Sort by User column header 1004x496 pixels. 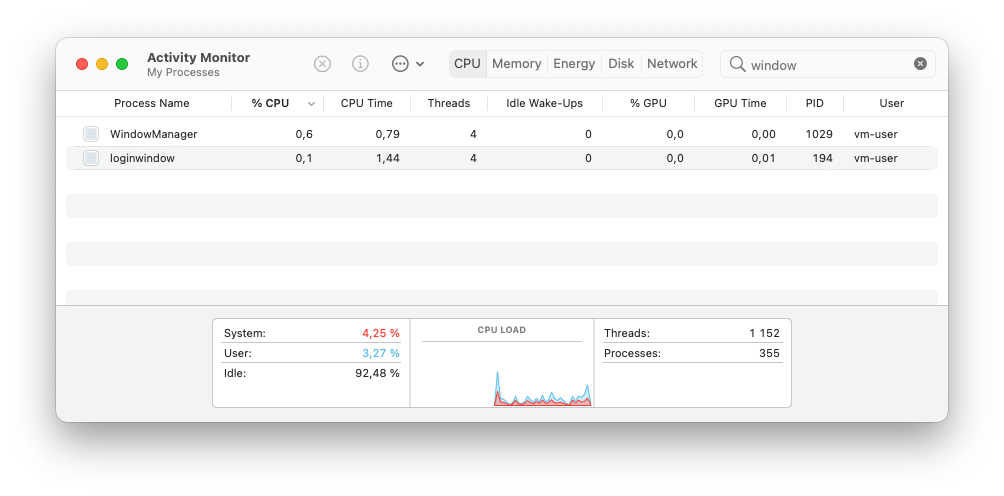click(x=892, y=103)
